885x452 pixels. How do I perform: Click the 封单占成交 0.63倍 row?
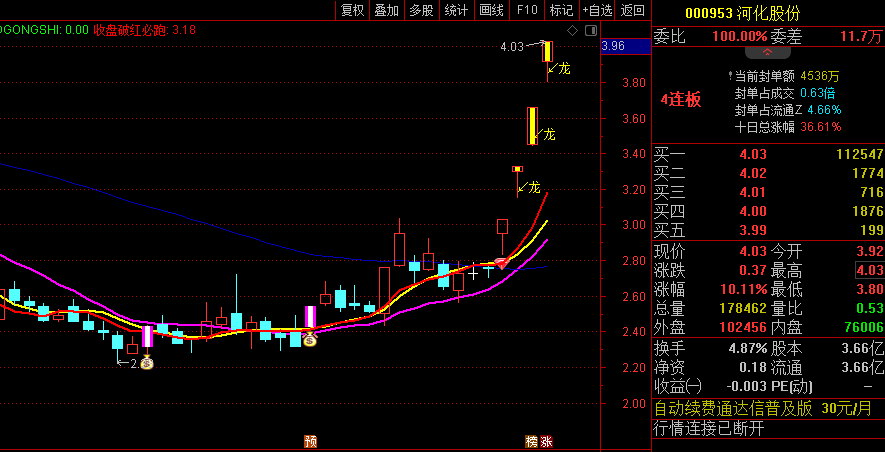[x=785, y=93]
